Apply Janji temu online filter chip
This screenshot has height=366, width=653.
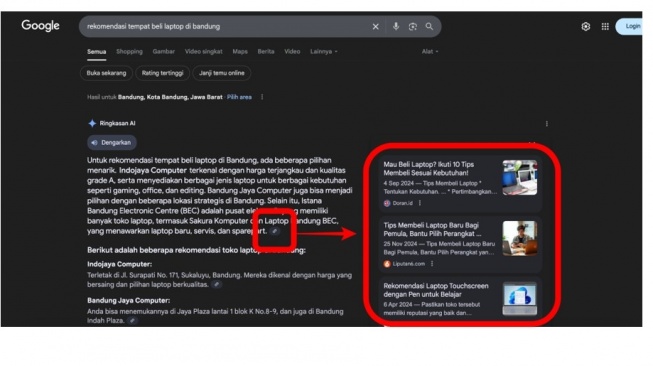point(222,73)
